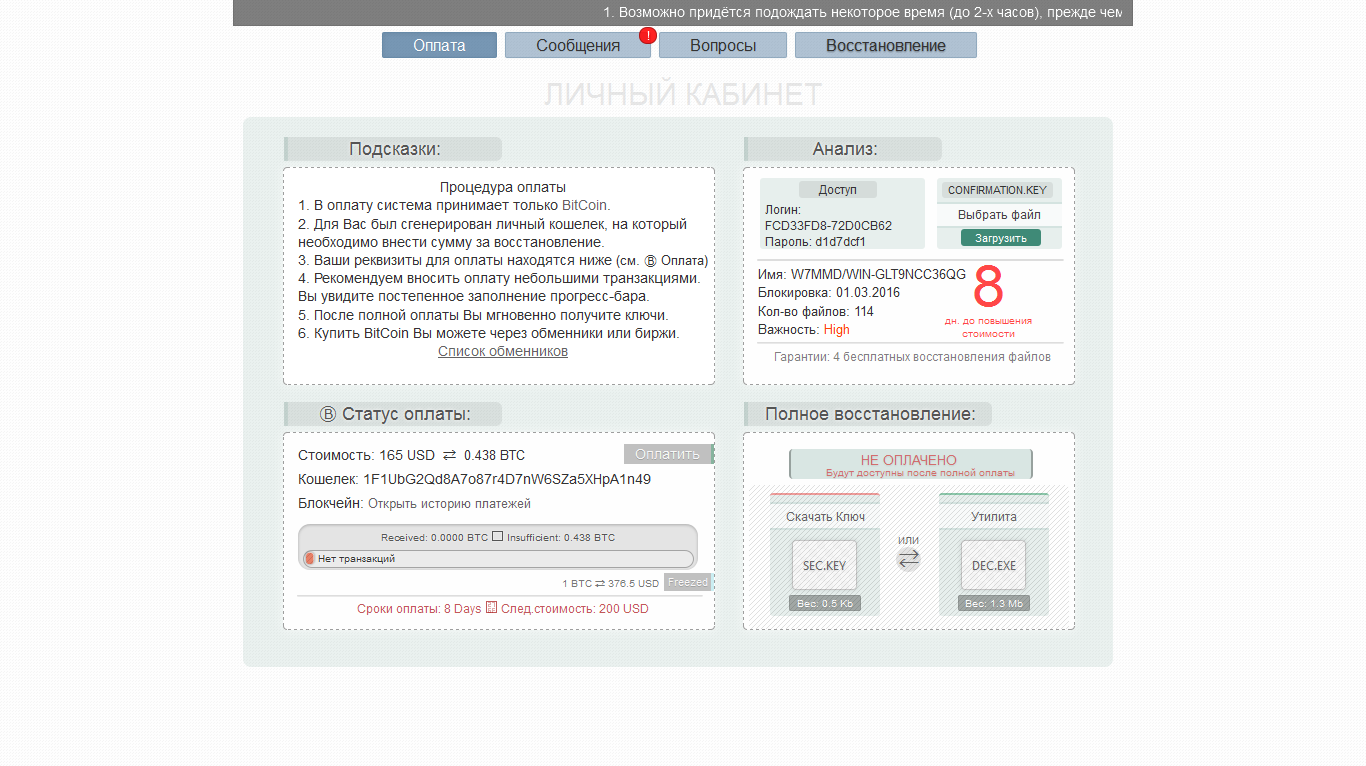Open the Вопросы tab
Image resolution: width=1366 pixels, height=766 pixels.
click(722, 45)
